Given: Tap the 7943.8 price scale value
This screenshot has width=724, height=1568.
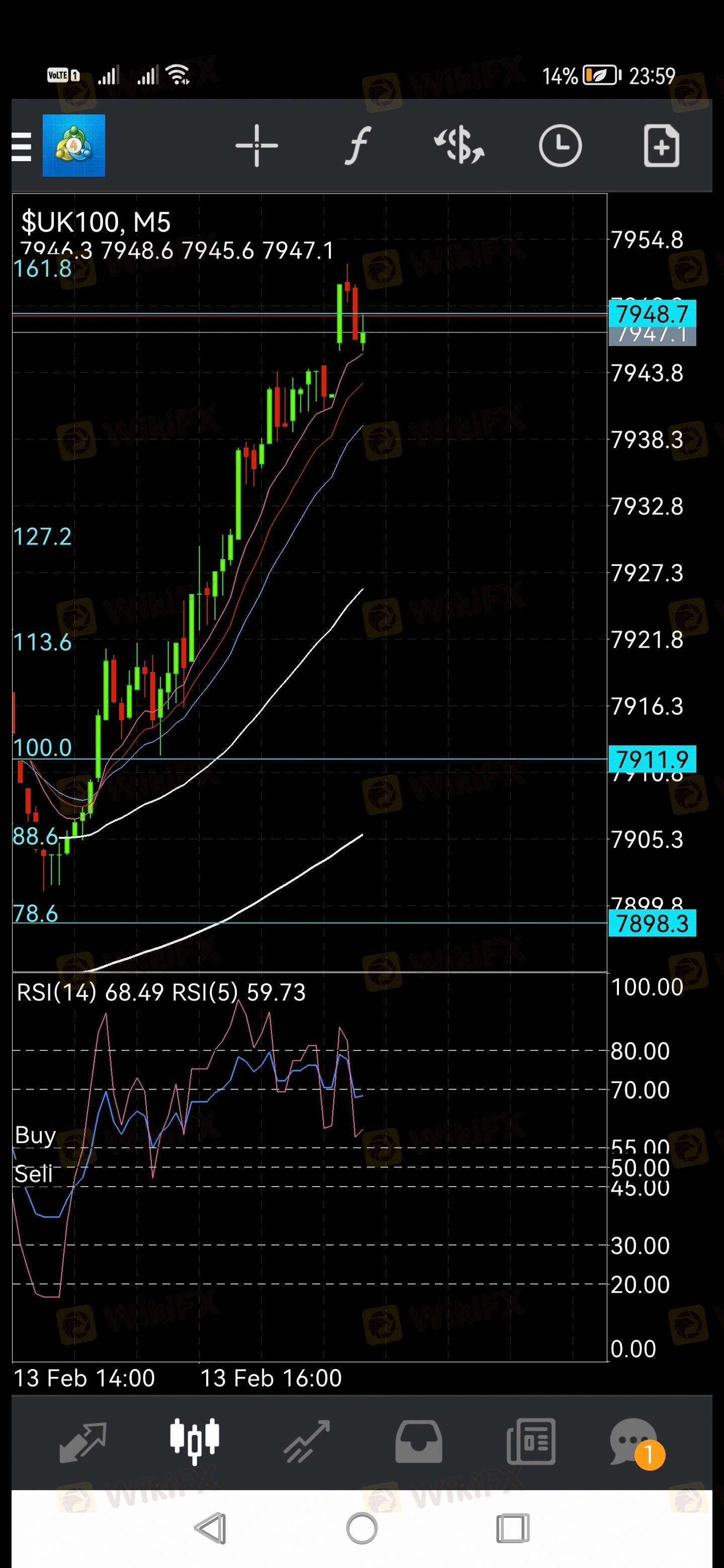Looking at the screenshot, I should (x=647, y=373).
